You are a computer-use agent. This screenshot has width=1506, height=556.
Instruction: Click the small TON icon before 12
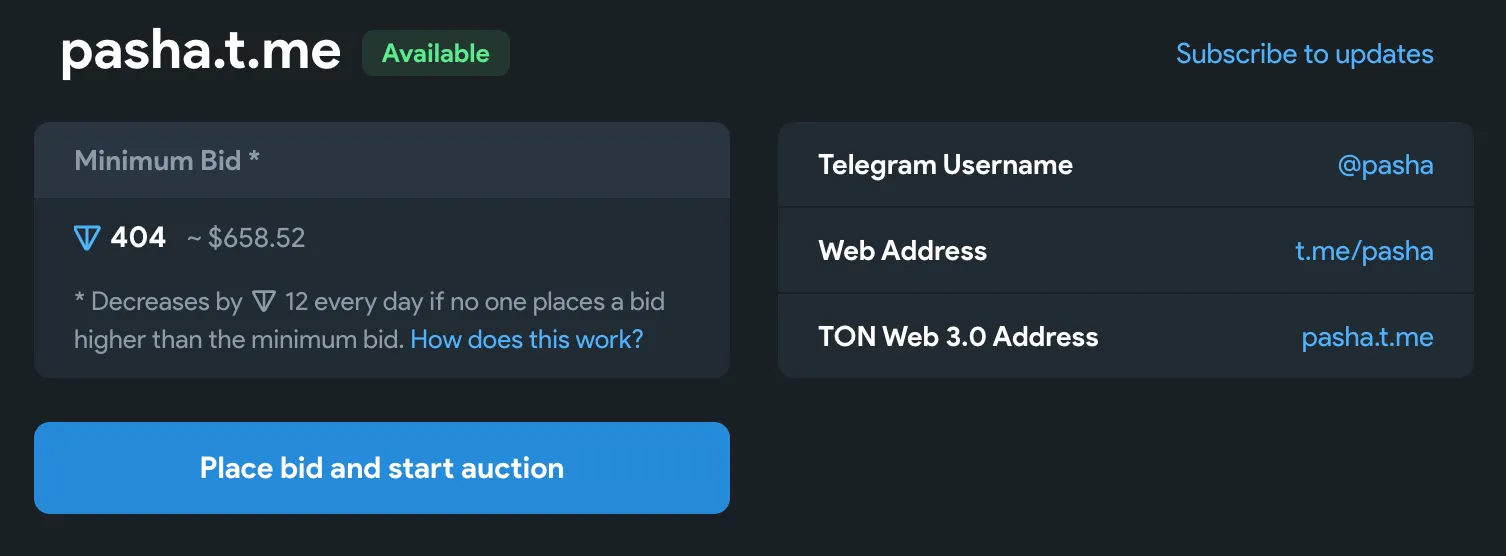pyautogui.click(x=264, y=301)
